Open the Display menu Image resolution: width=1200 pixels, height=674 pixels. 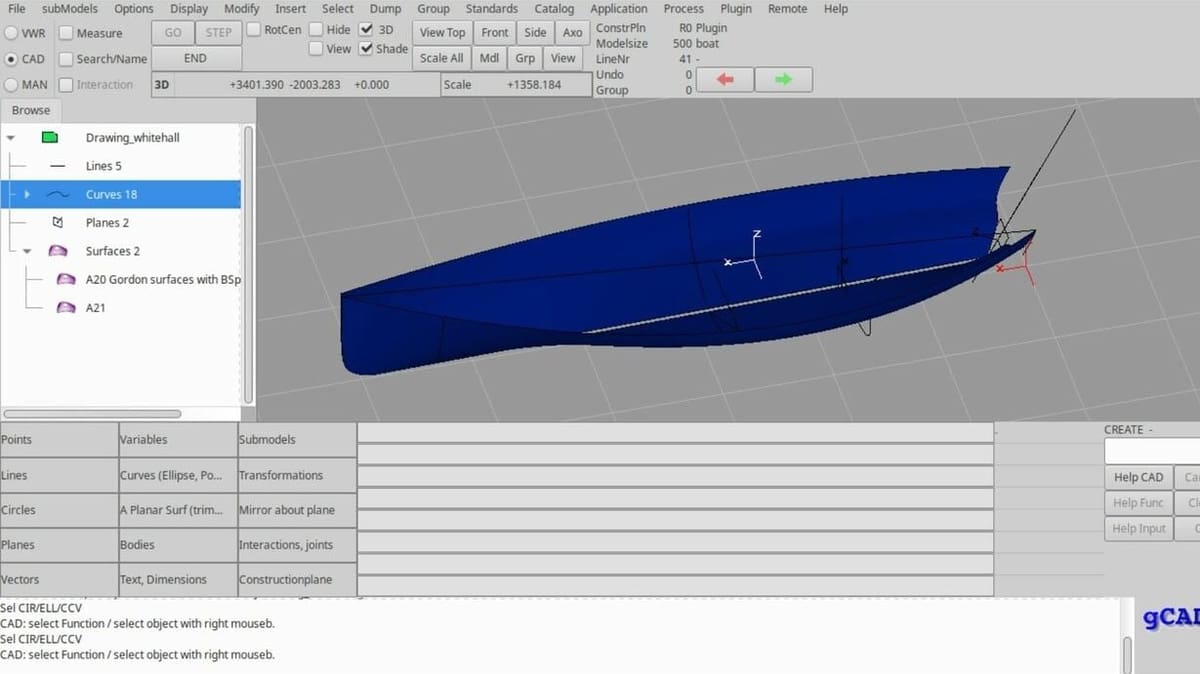point(189,9)
